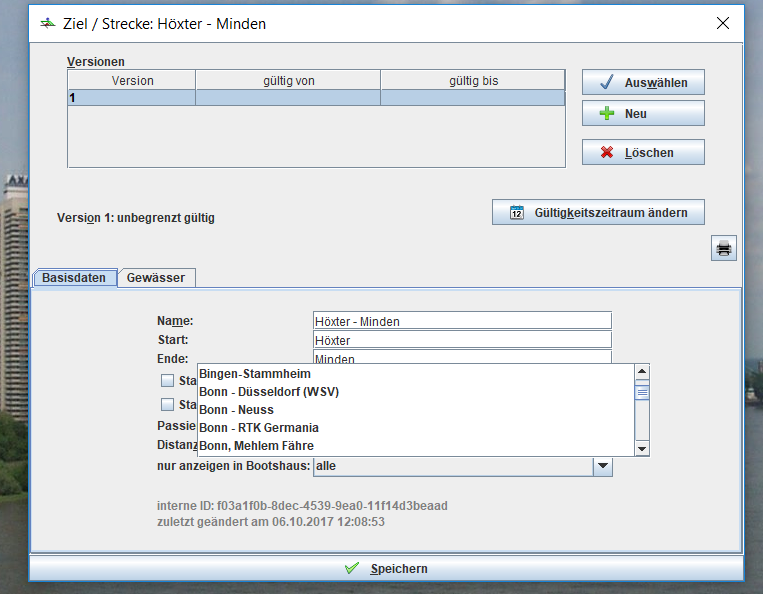Open Gültigkeitszeitraum ändern with the calendar icon
The image size is (763, 594).
click(x=597, y=212)
